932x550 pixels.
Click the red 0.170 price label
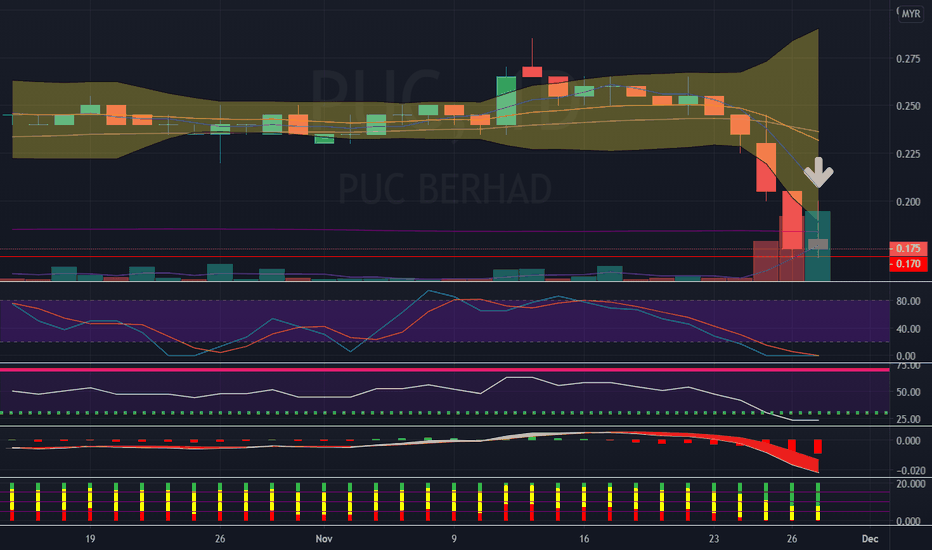click(908, 264)
